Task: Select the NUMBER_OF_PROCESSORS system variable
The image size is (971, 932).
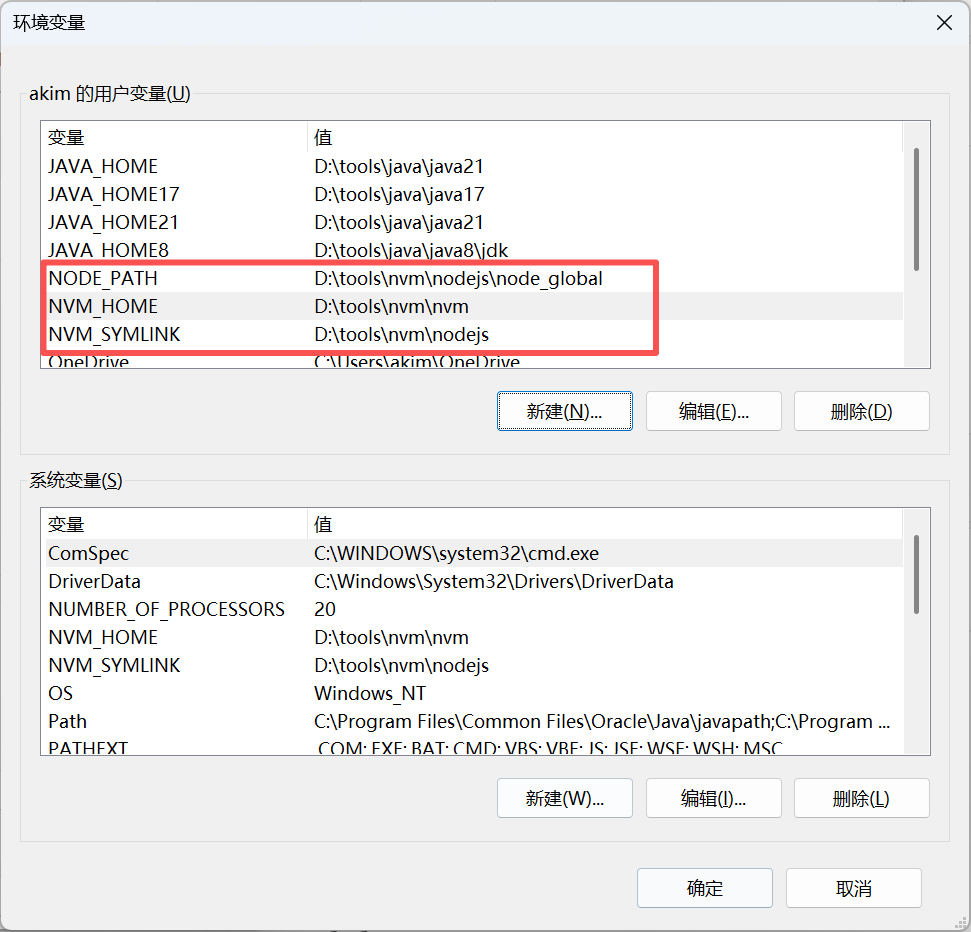Action: click(x=166, y=609)
